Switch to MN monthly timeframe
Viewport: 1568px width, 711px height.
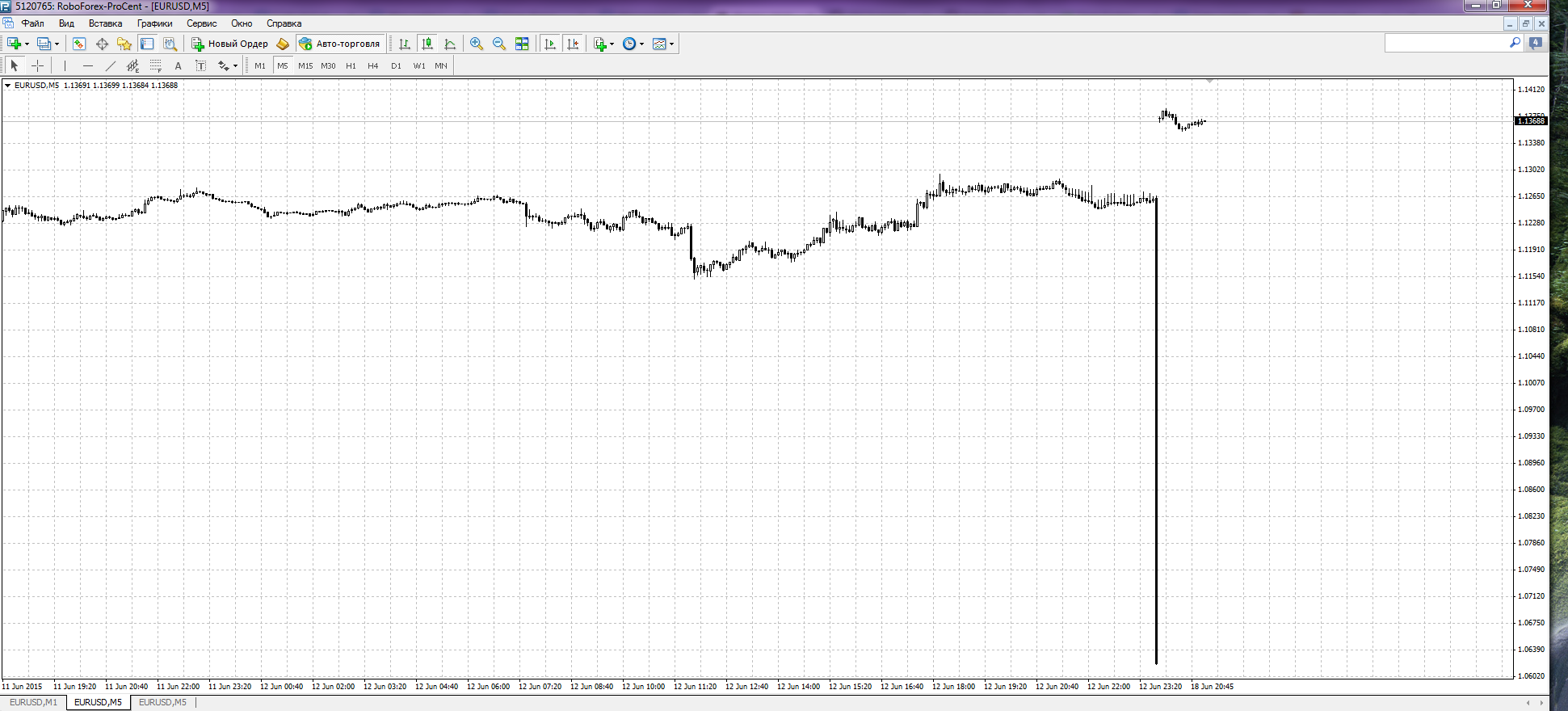[441, 65]
